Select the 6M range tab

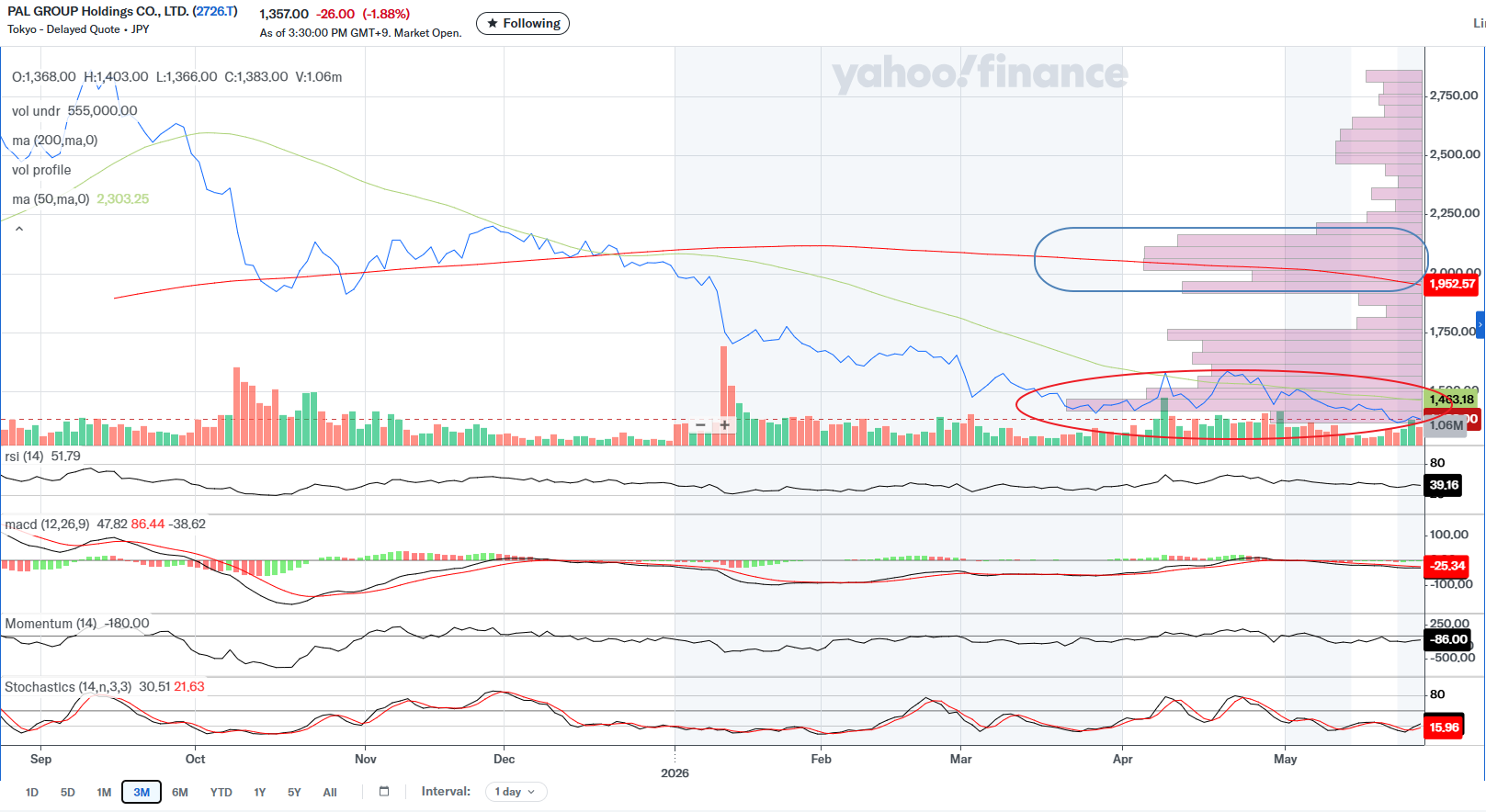[x=180, y=792]
